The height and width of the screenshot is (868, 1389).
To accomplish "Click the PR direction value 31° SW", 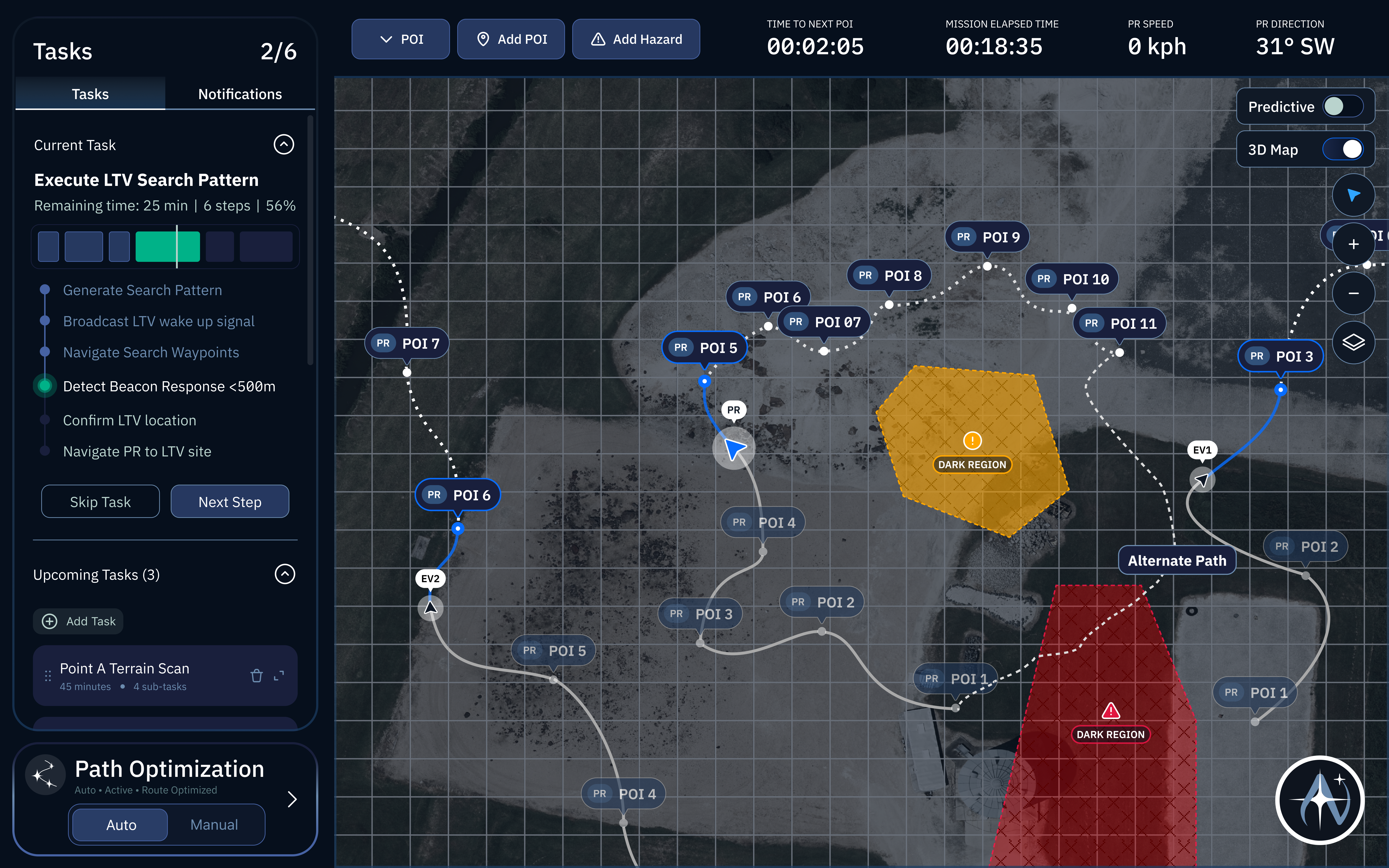I will pos(1295,46).
